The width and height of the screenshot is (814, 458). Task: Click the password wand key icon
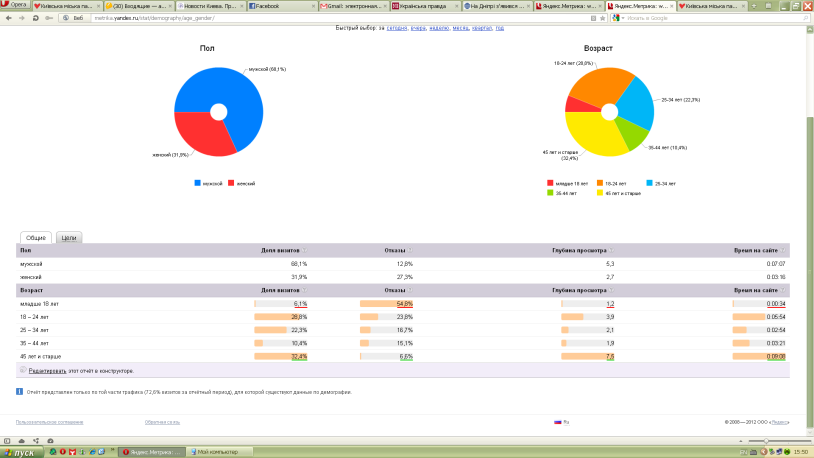(x=49, y=18)
